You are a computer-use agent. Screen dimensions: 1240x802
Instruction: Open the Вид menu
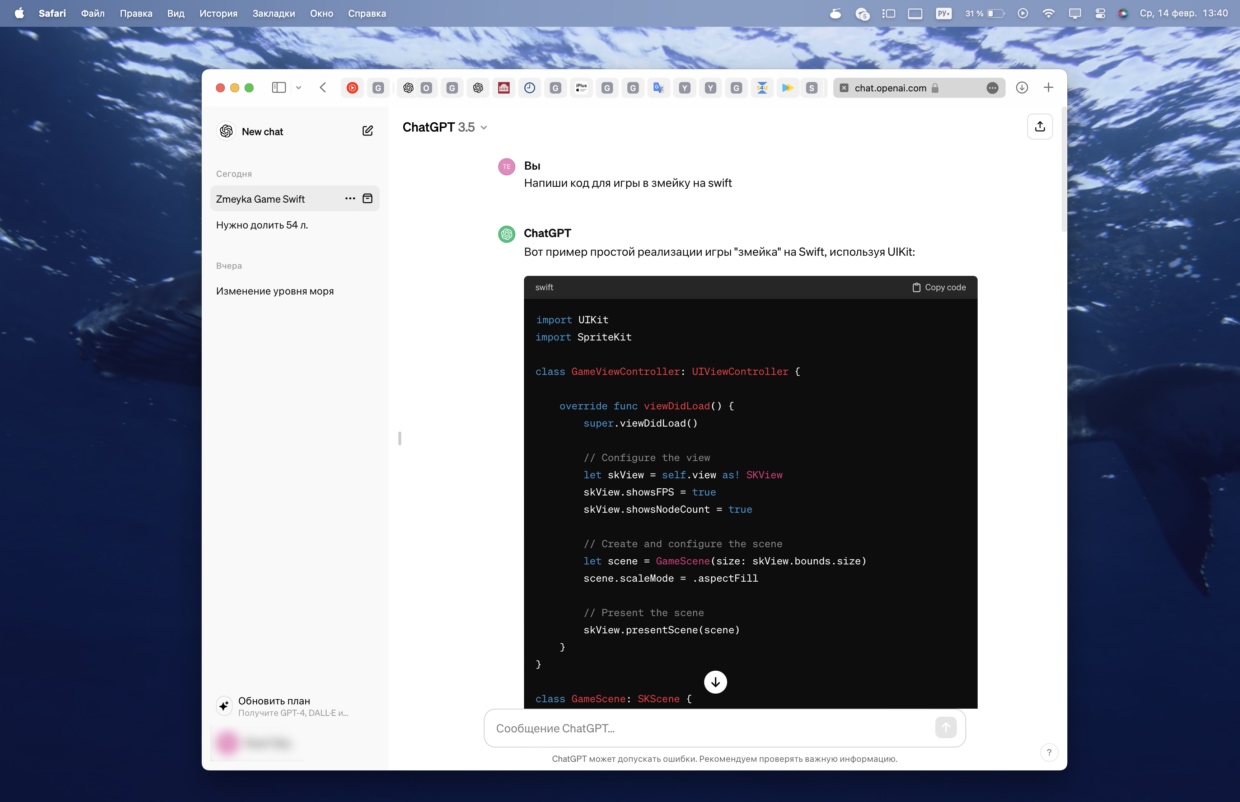176,13
